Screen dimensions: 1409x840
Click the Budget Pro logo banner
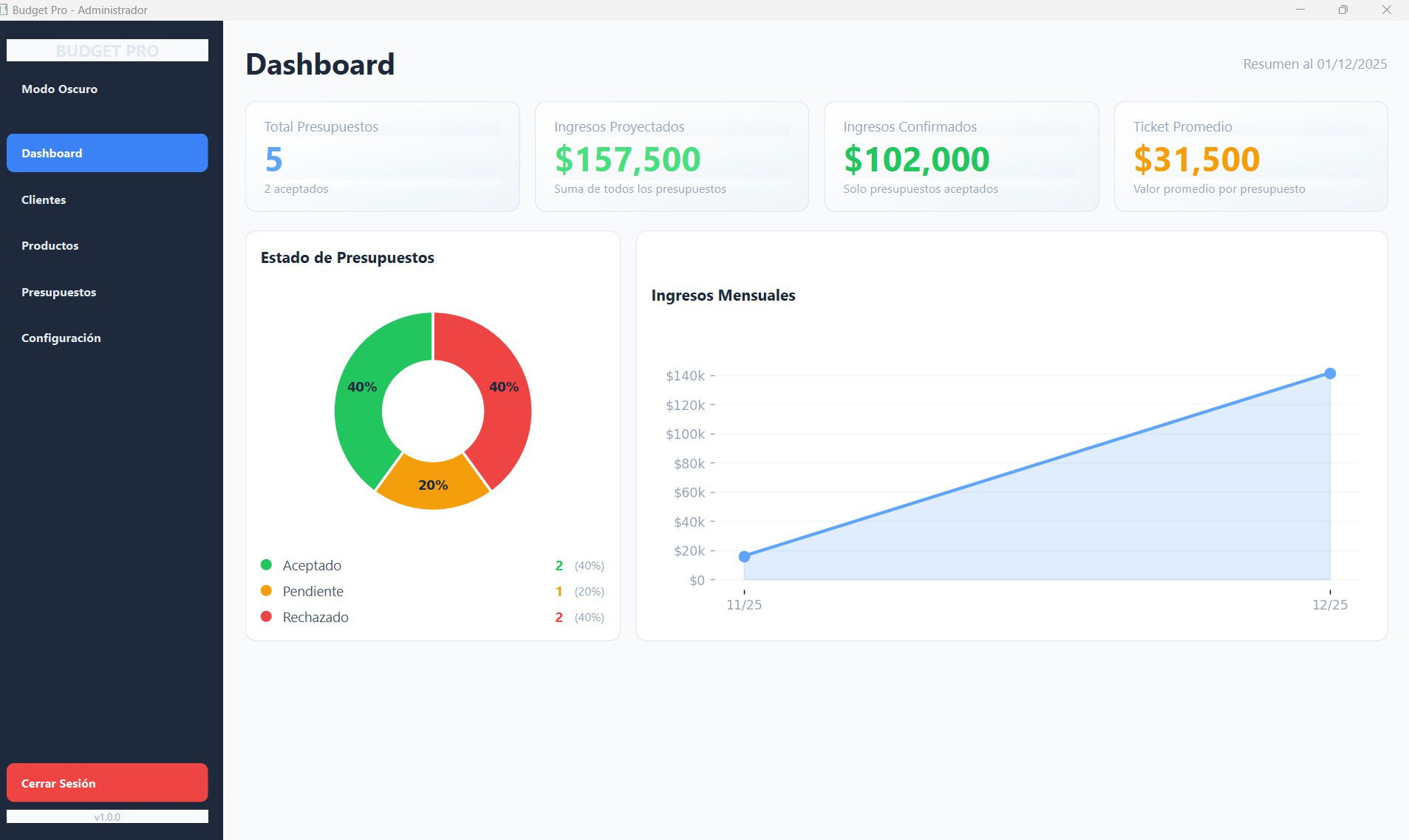click(x=107, y=50)
